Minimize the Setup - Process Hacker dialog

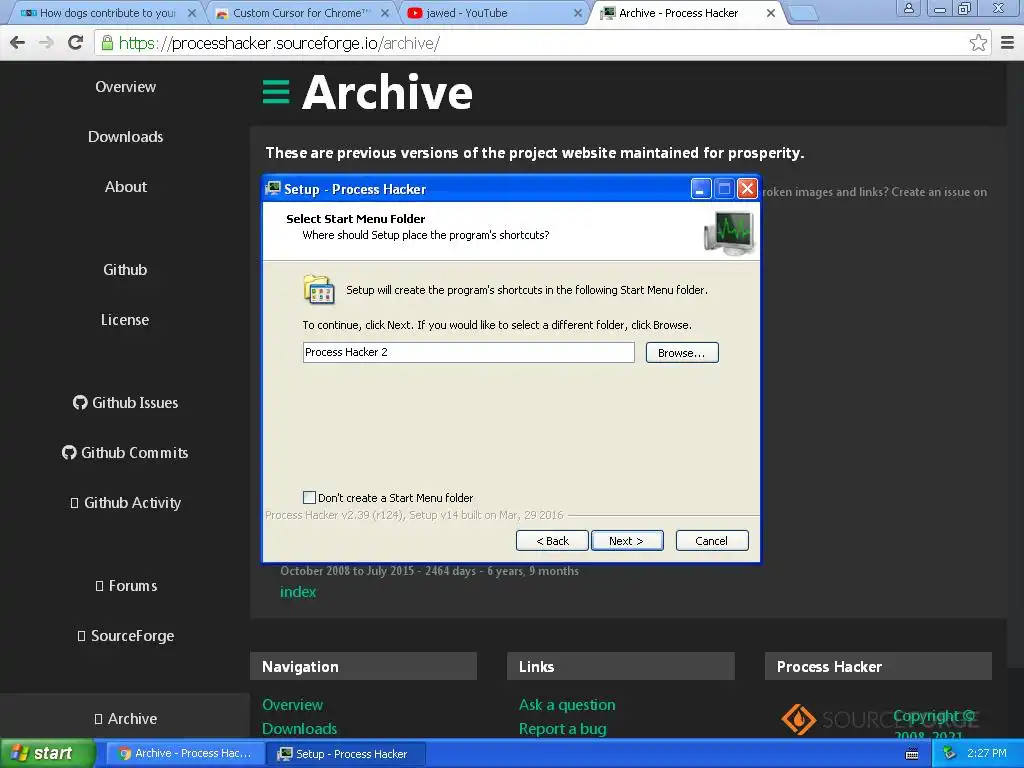[x=701, y=189]
